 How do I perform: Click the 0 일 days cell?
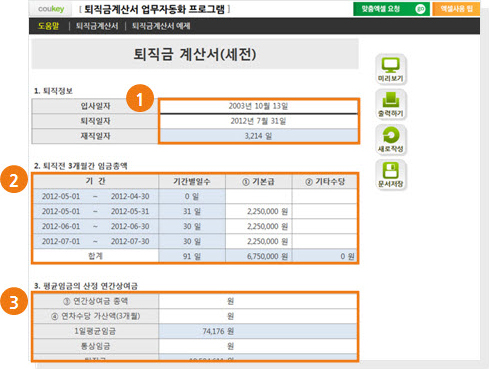(192, 196)
